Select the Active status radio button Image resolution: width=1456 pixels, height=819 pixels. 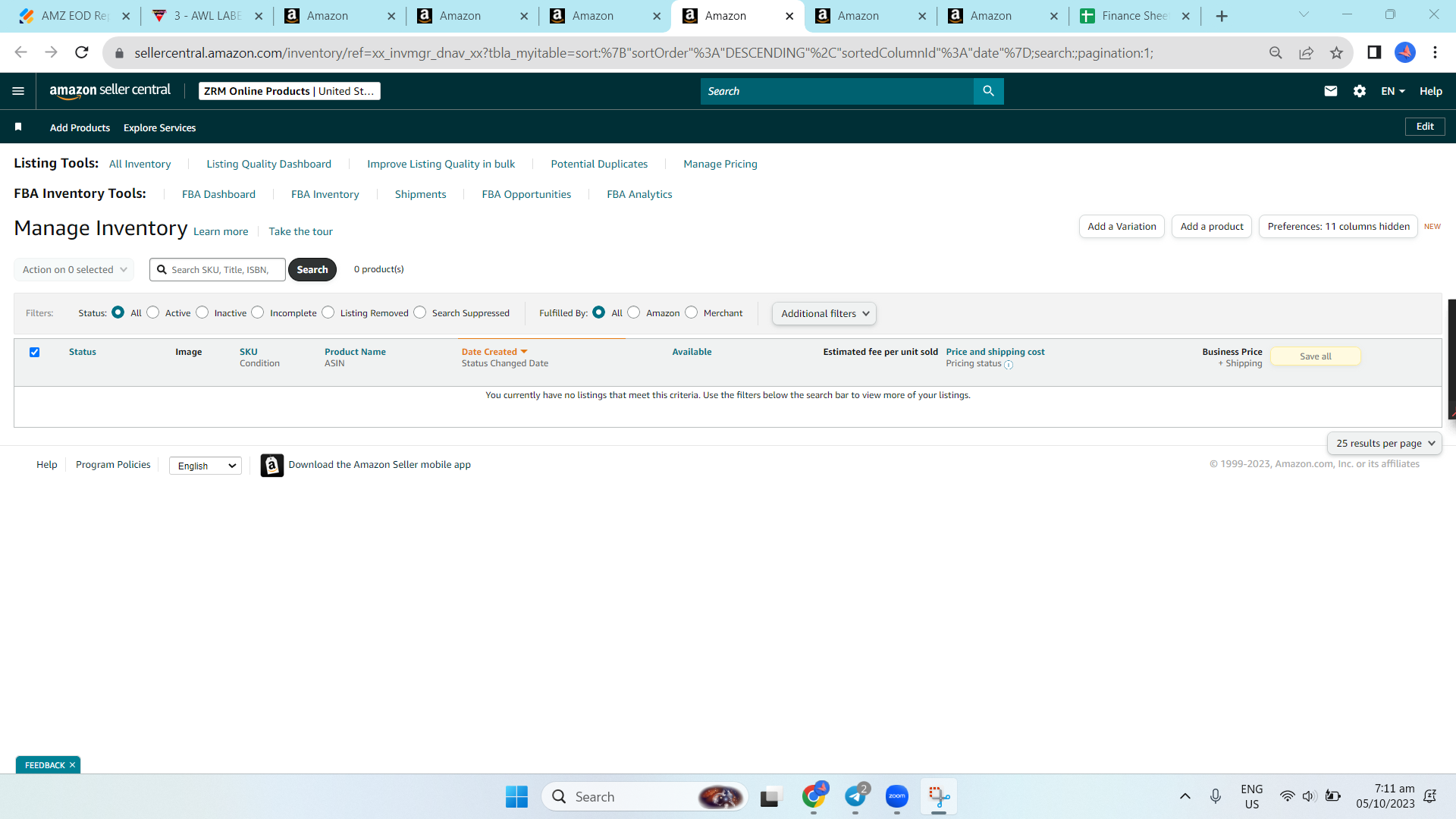[x=152, y=312]
